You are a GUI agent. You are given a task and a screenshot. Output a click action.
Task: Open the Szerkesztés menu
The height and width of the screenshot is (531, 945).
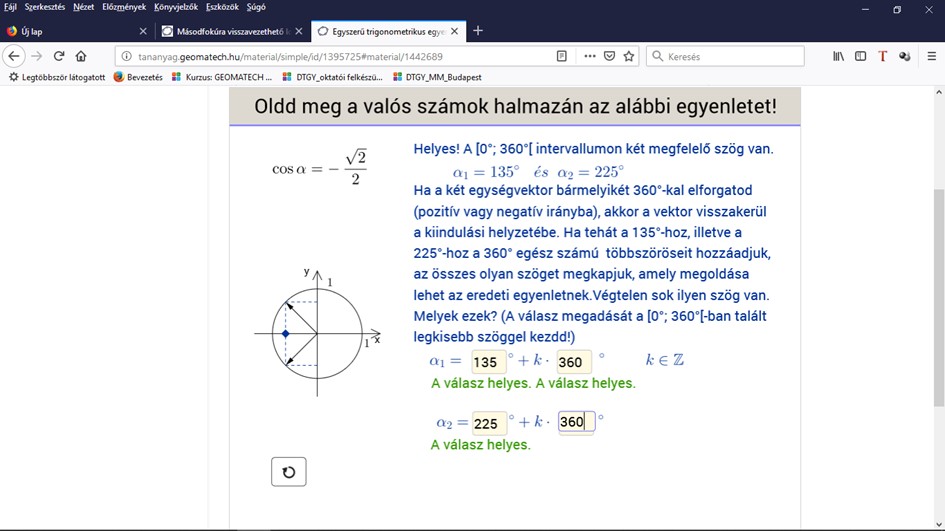coord(45,7)
